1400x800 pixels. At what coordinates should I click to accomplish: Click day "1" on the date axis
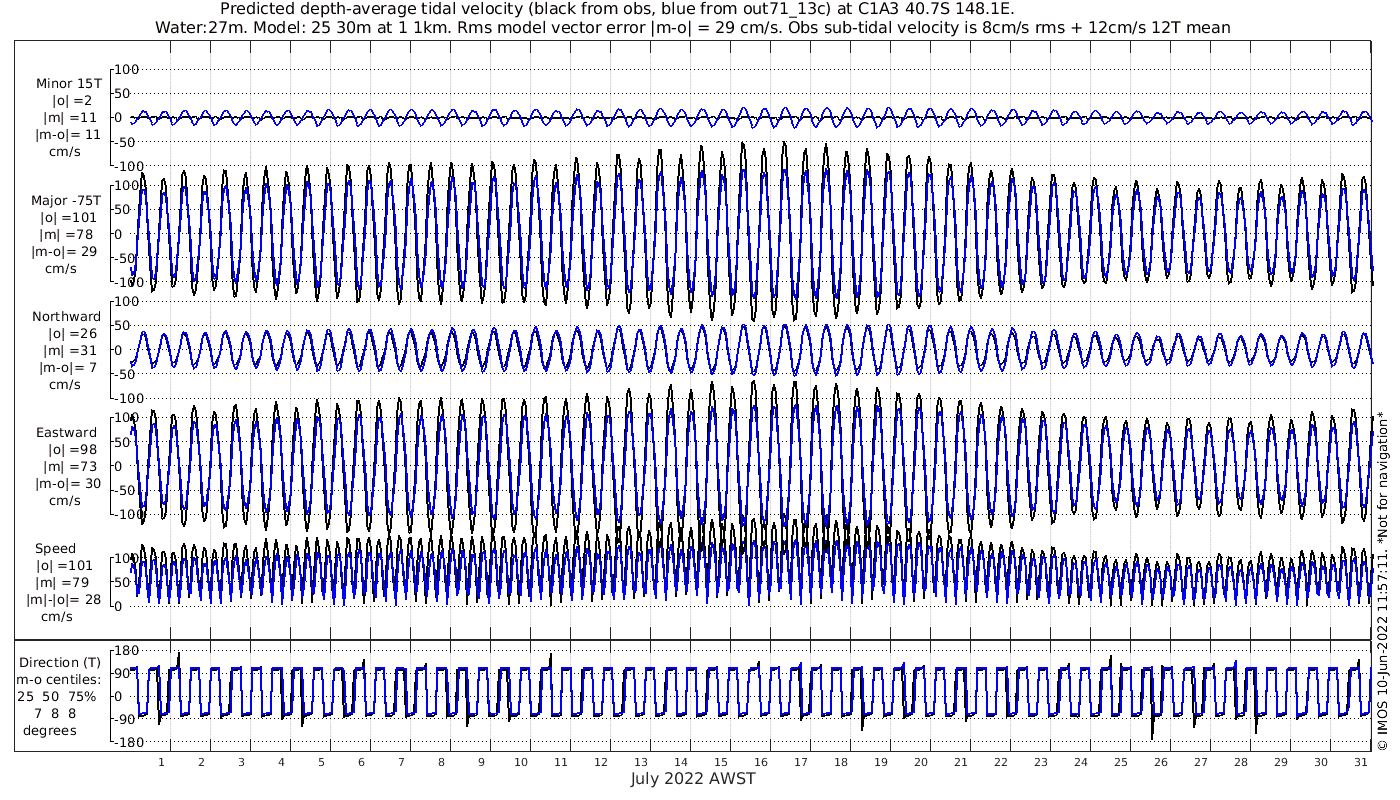point(161,762)
